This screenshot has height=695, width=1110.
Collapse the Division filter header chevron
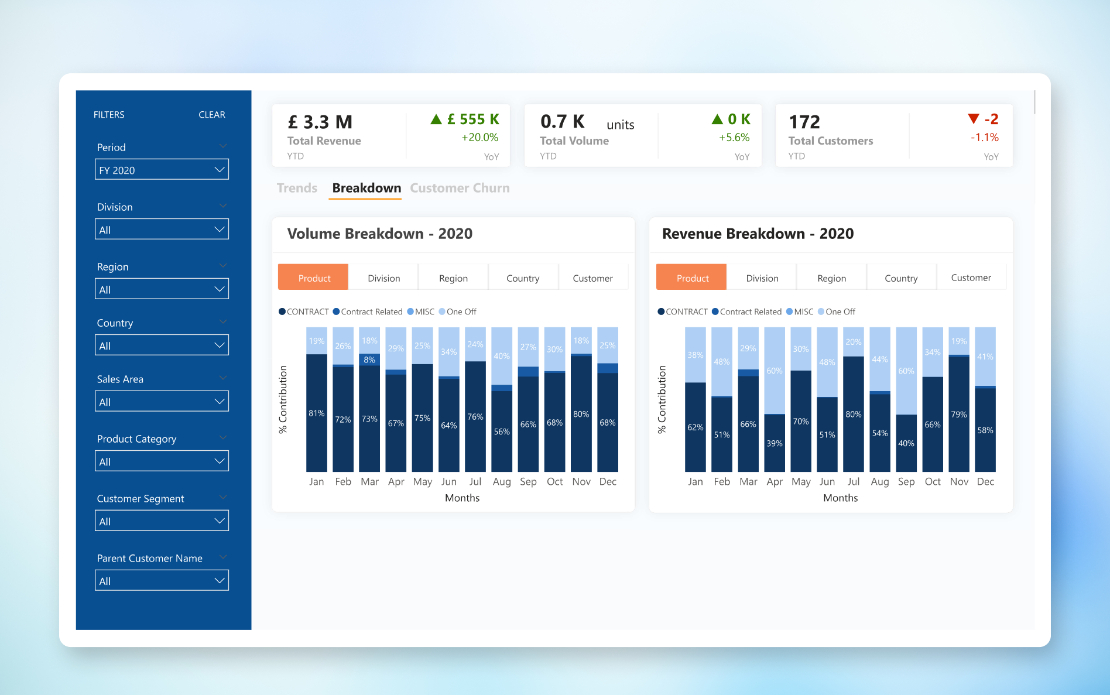point(223,205)
